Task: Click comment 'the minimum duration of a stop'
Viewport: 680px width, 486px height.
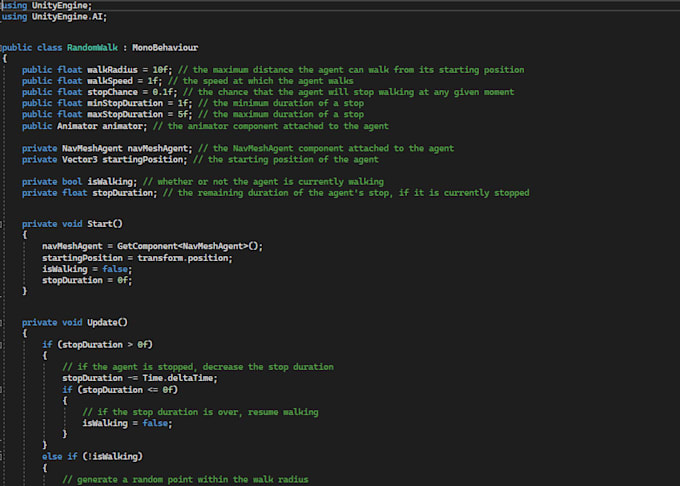Action: pyautogui.click(x=288, y=103)
